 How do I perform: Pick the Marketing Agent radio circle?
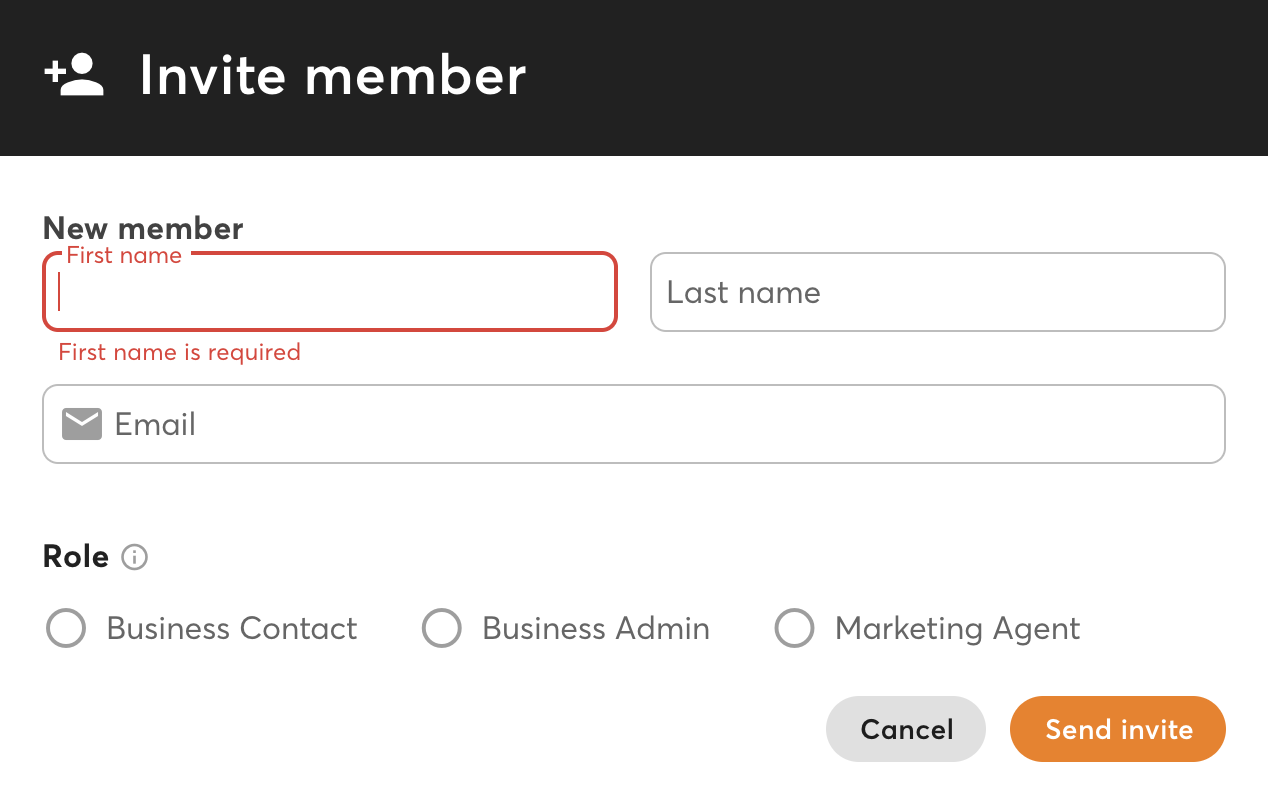795,629
